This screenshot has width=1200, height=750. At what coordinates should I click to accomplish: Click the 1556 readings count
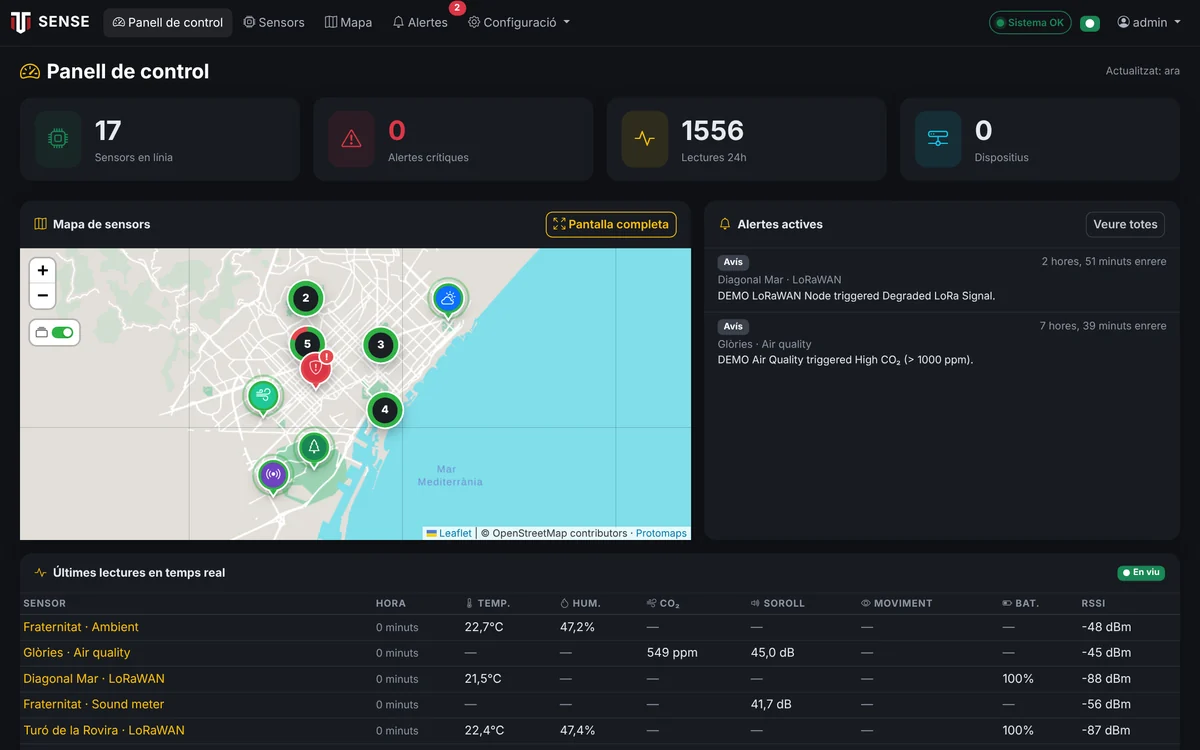point(713,131)
